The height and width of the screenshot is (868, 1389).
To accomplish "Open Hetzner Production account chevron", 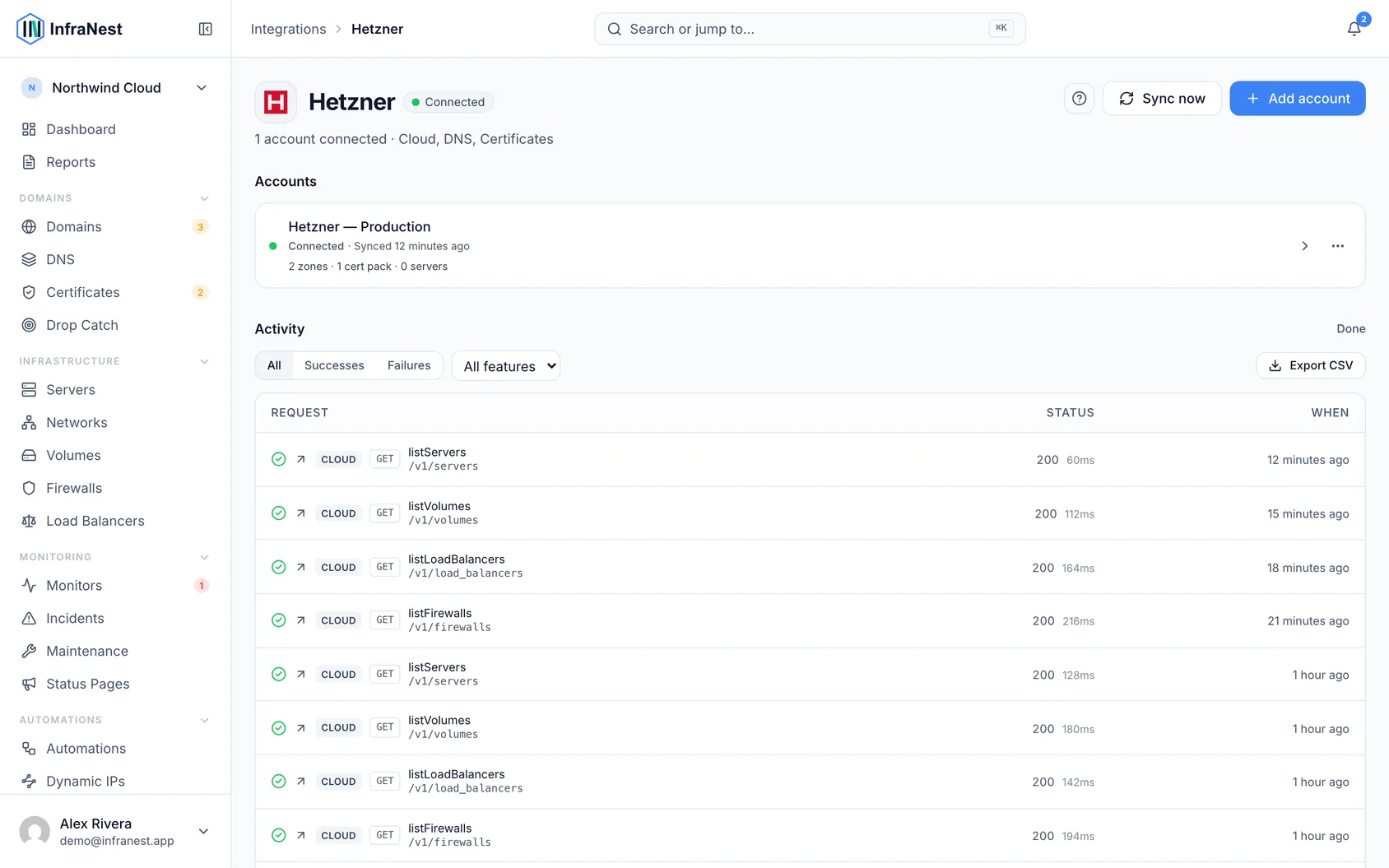I will [1304, 246].
